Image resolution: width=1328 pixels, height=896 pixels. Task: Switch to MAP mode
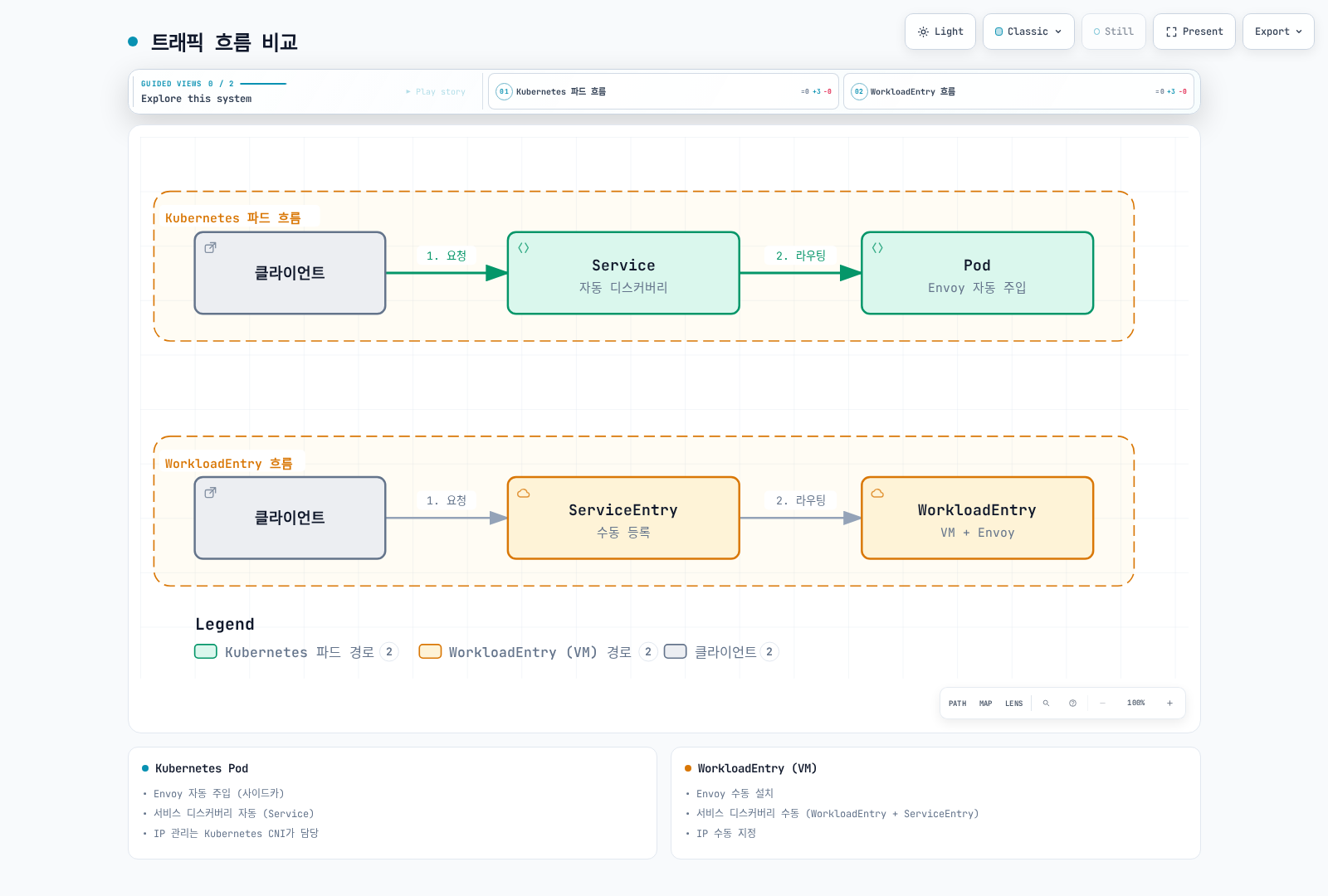(x=986, y=704)
